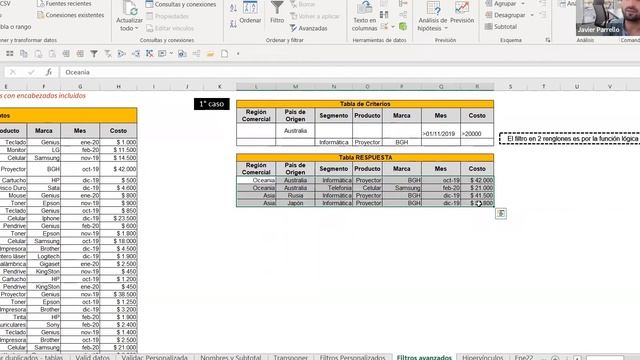
Task: Open the Actualizar todo dropdown arrow
Action: [136, 29]
